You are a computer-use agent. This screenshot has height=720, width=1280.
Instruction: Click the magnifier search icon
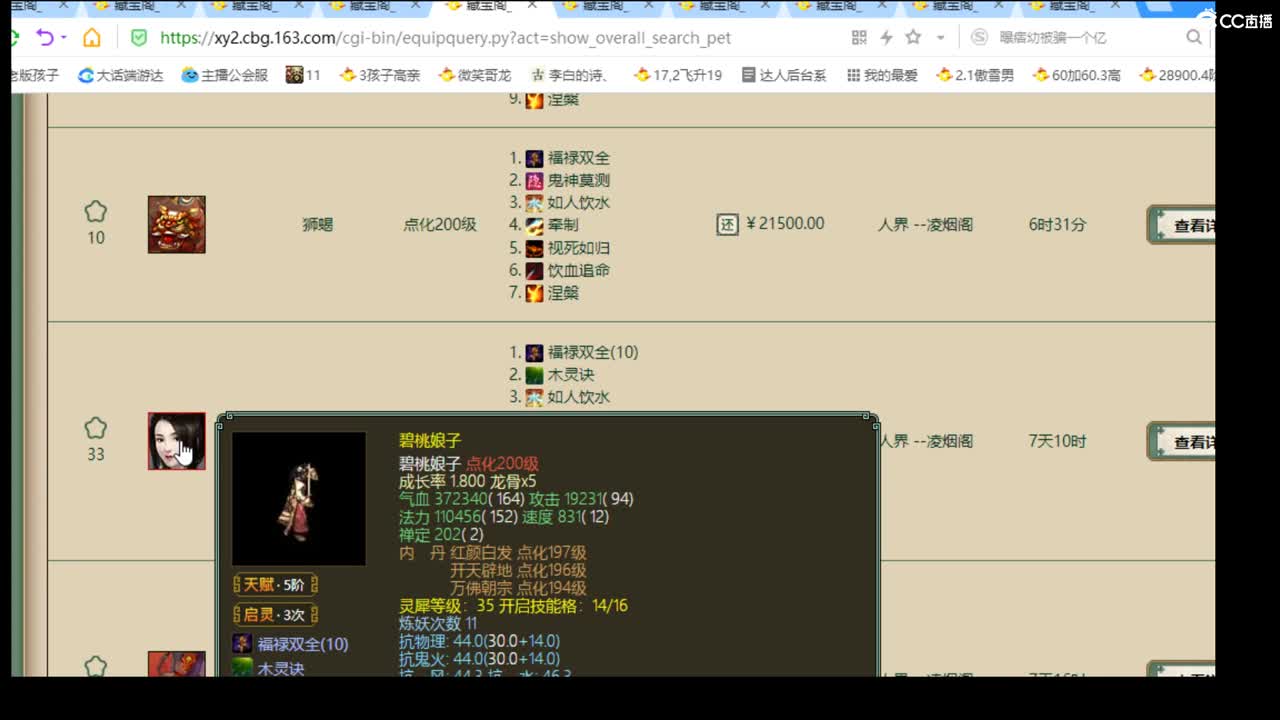(x=1194, y=38)
